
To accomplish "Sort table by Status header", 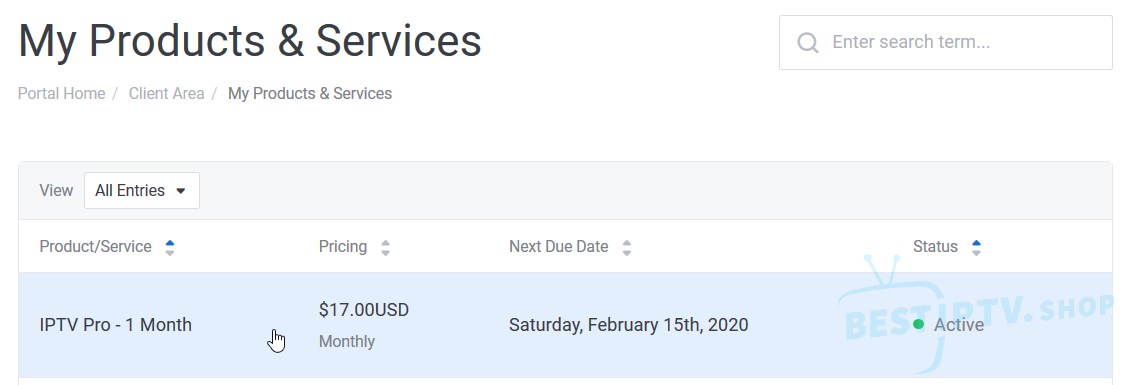I will coord(935,246).
